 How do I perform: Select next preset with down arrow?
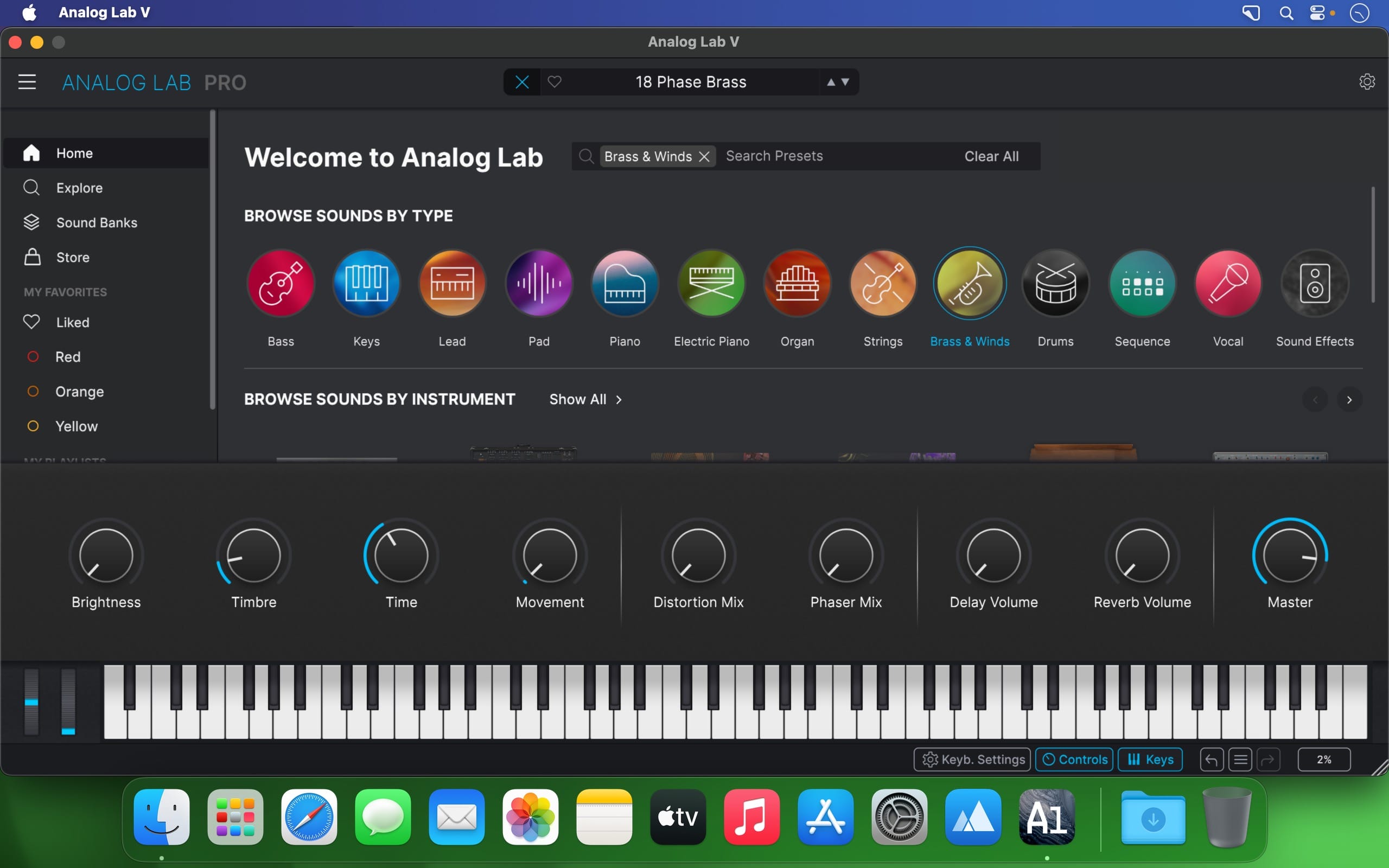coord(845,82)
